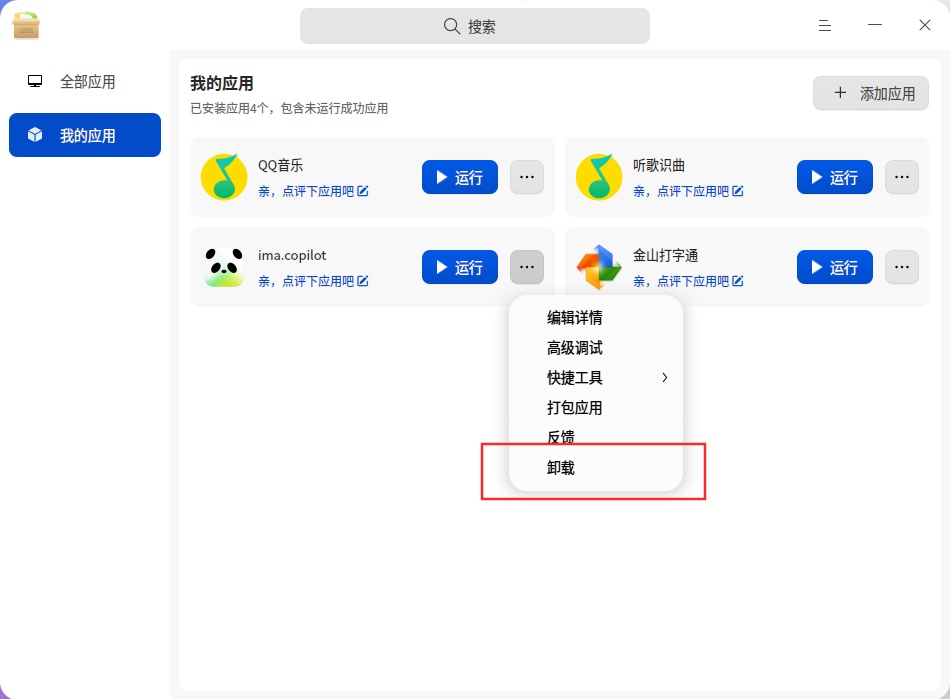
Task: Select 打包应用 in the context menu
Action: pyautogui.click(x=596, y=408)
